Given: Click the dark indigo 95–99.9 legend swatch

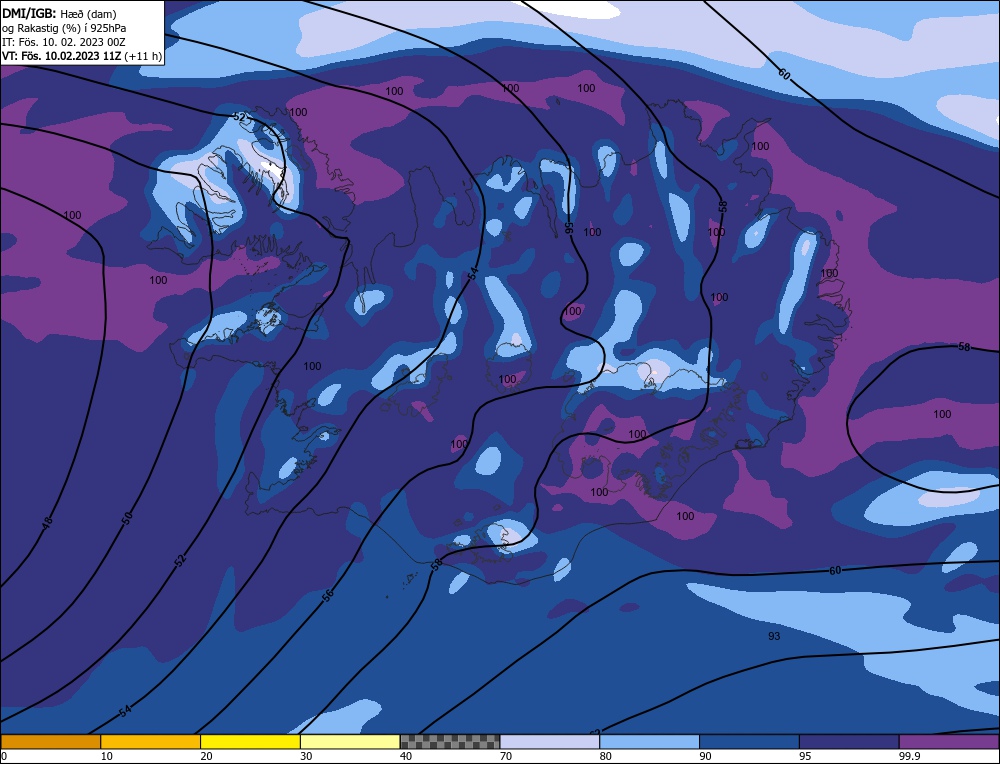Looking at the screenshot, I should (849, 742).
